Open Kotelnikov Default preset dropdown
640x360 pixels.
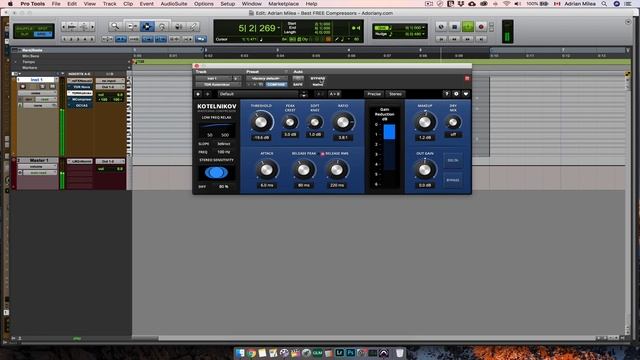click(258, 94)
